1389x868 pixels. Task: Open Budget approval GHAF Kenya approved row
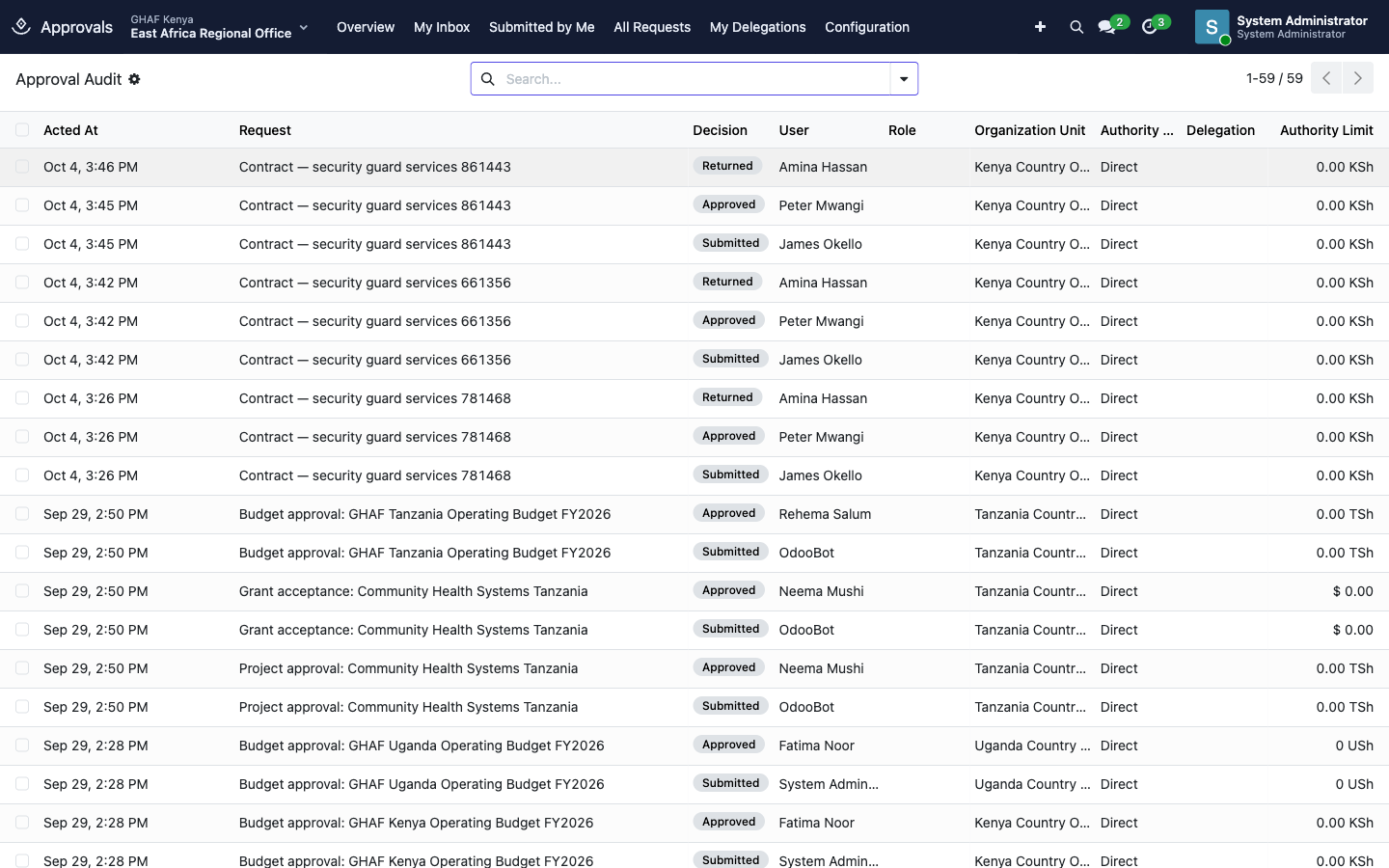(x=694, y=823)
